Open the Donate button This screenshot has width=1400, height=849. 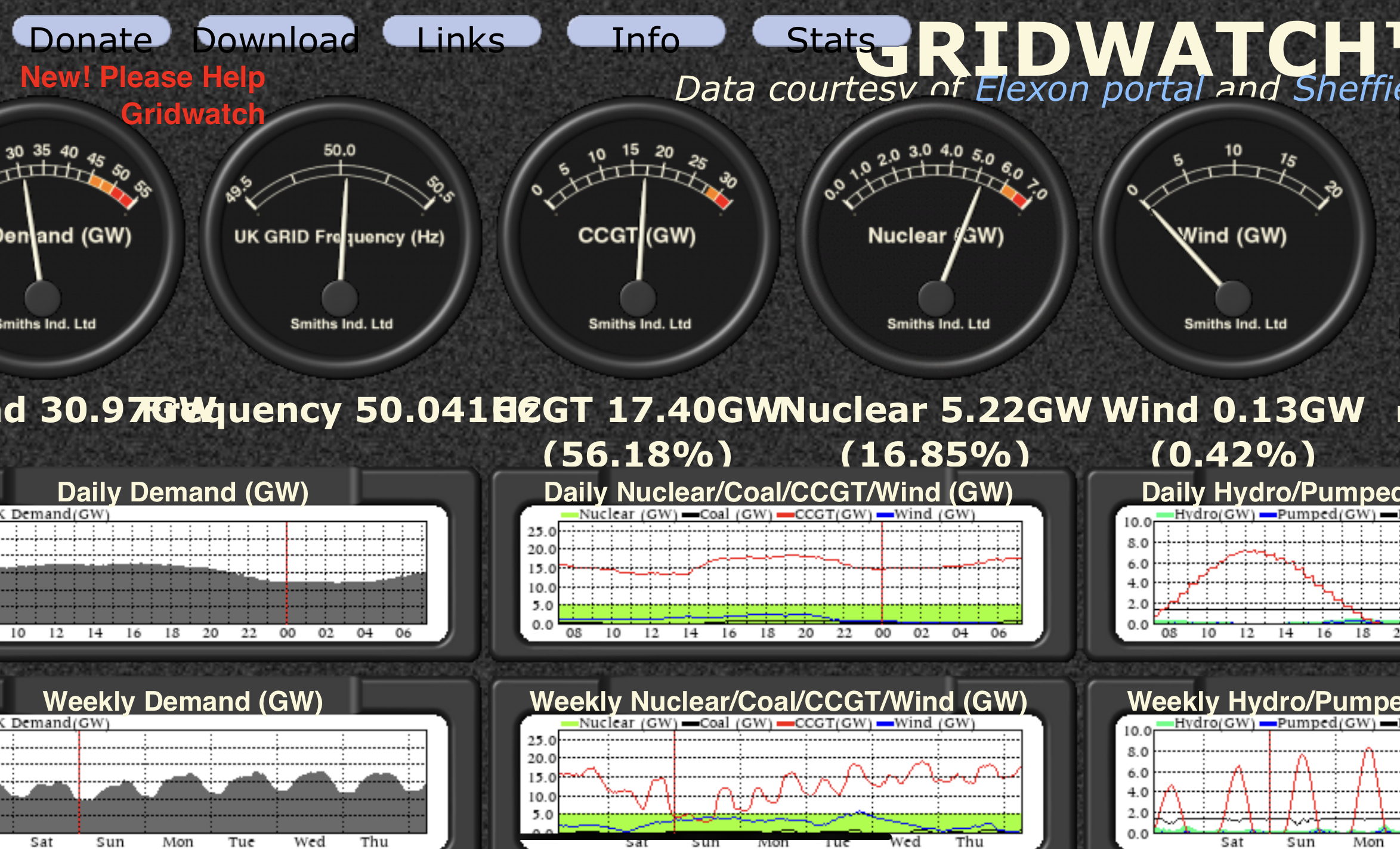point(91,33)
